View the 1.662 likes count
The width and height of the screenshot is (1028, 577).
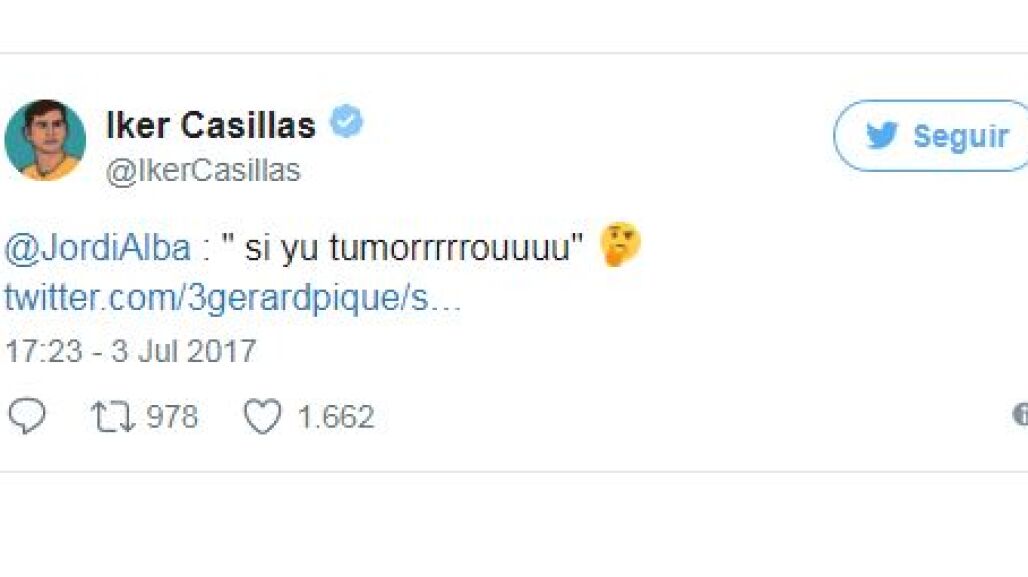click(336, 417)
